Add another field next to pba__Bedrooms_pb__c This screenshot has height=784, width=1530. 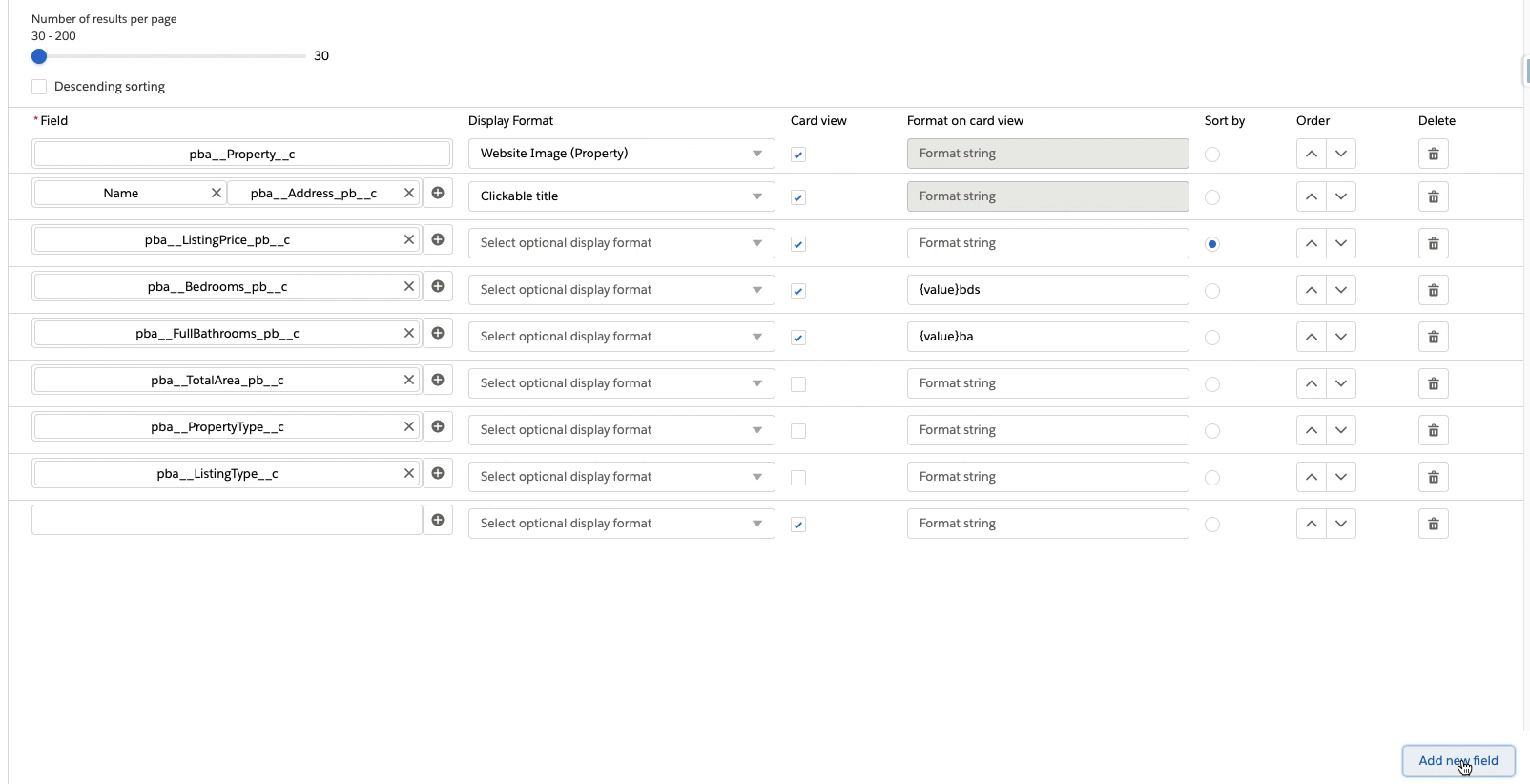click(x=438, y=286)
